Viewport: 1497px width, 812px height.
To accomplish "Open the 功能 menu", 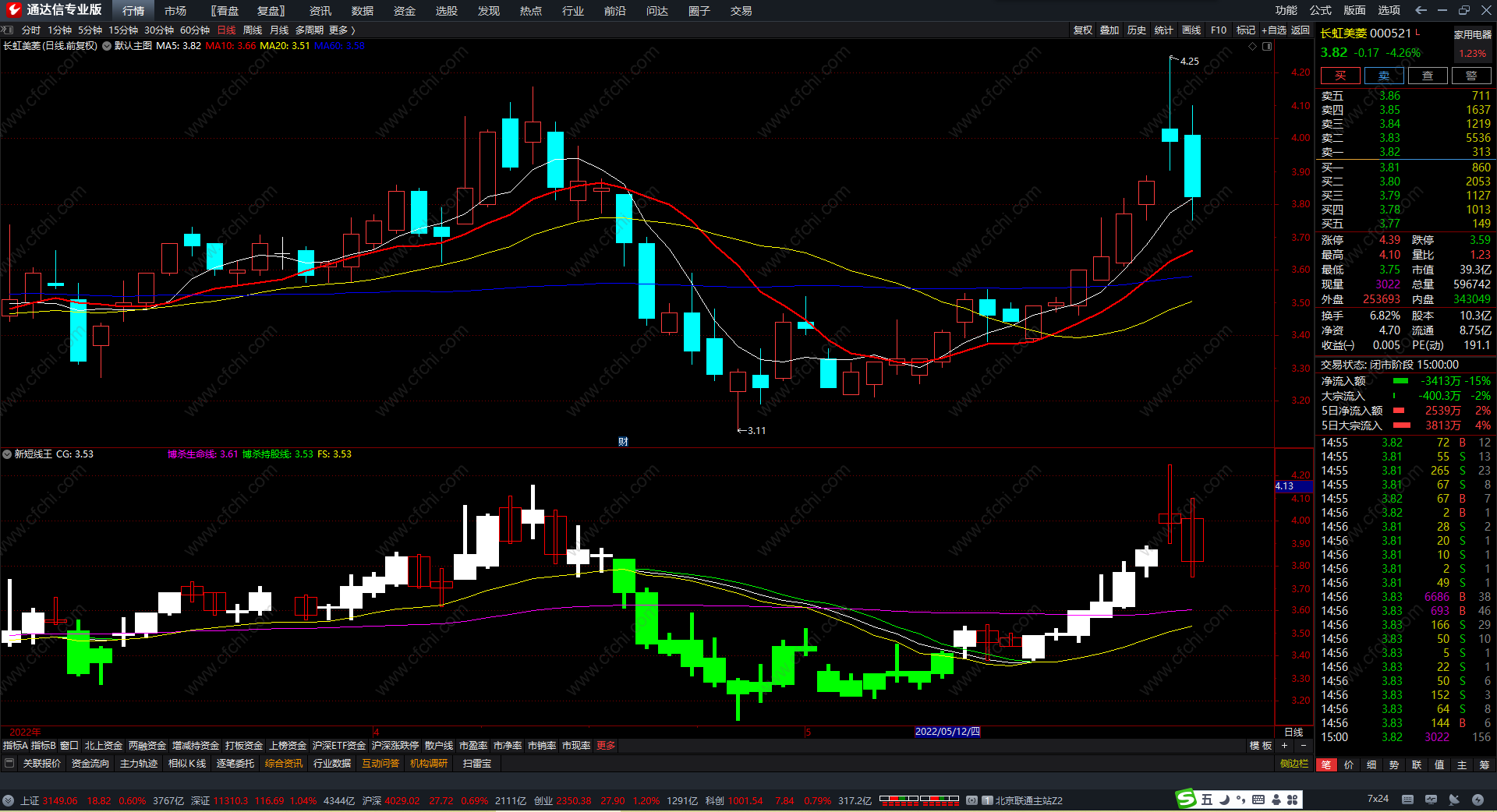I will pos(1286,10).
